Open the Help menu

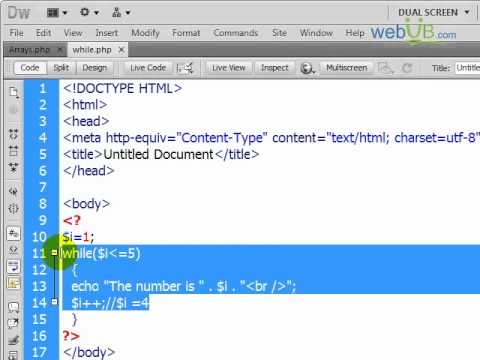coord(355,33)
